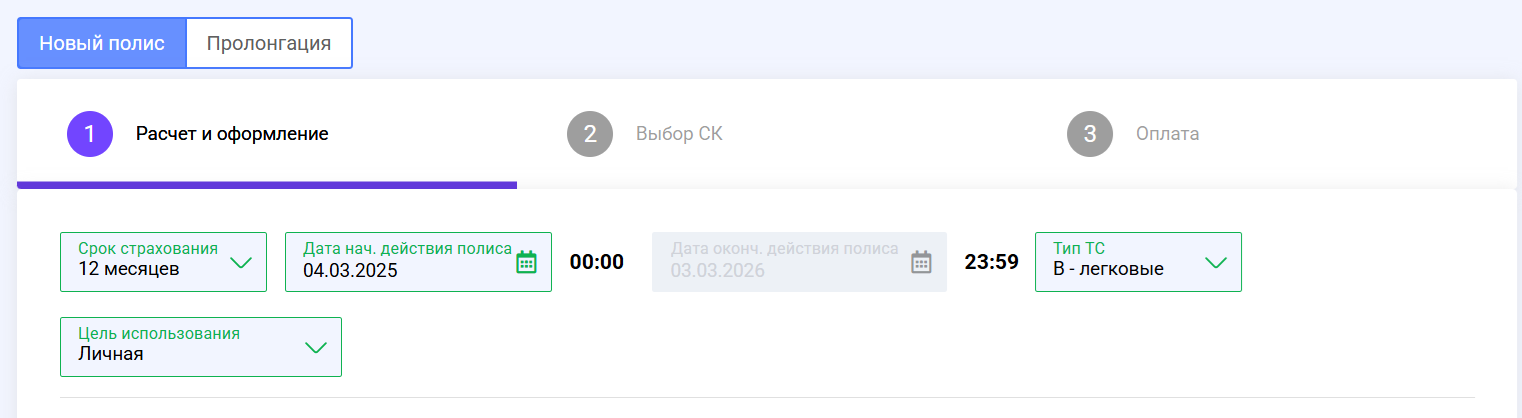Click the purple step progress bar
The height and width of the screenshot is (418, 1522).
pos(267,185)
